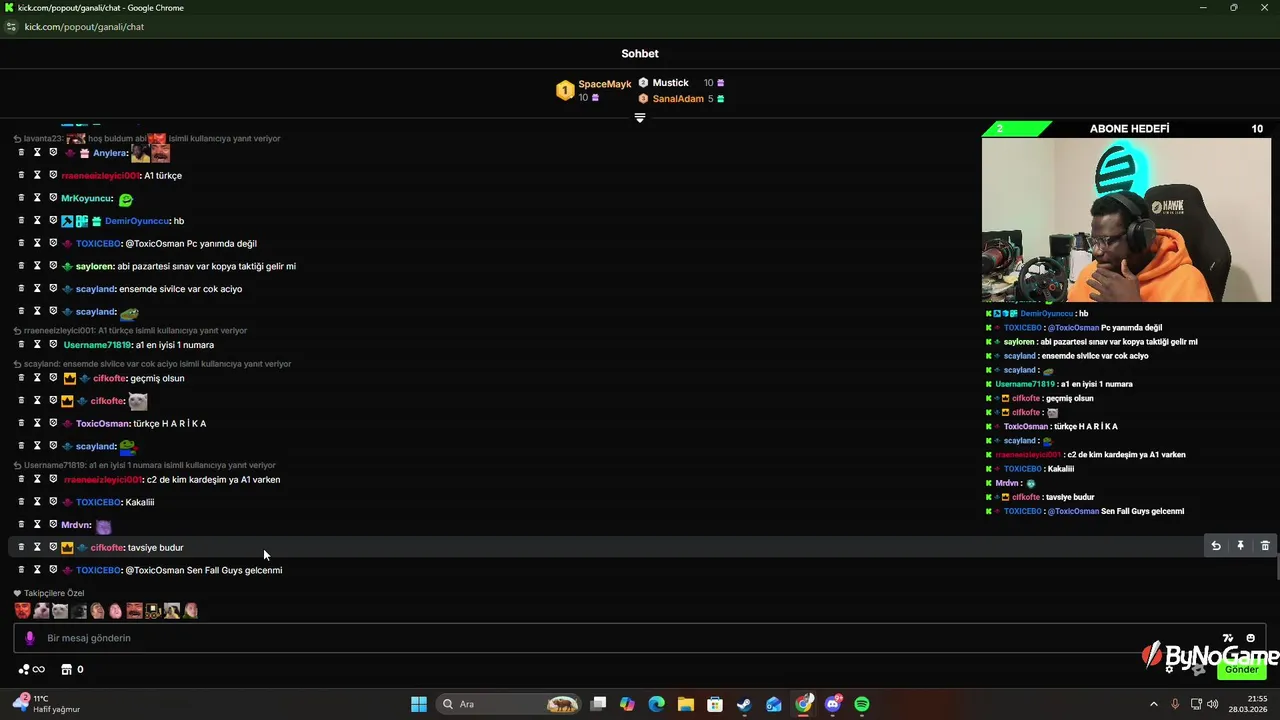
Task: Open the sayloren username profile
Action: point(95,266)
